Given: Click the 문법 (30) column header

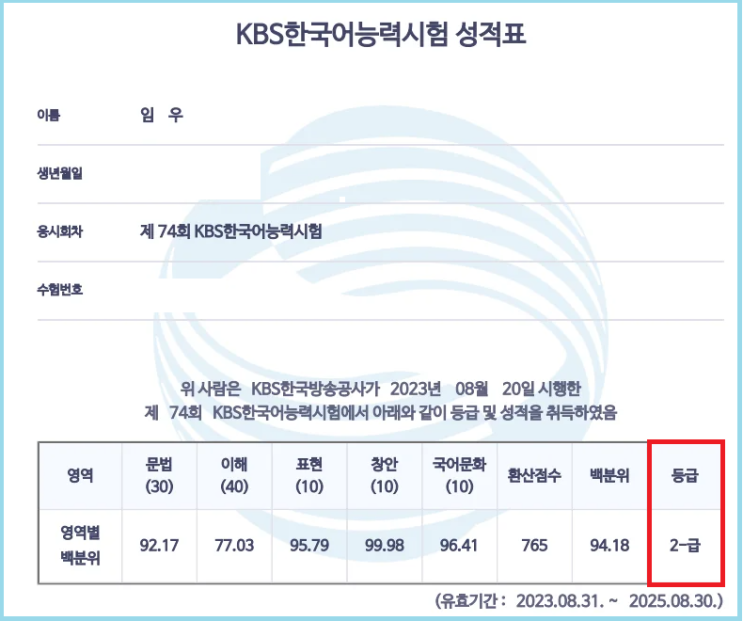Looking at the screenshot, I should coord(159,476).
